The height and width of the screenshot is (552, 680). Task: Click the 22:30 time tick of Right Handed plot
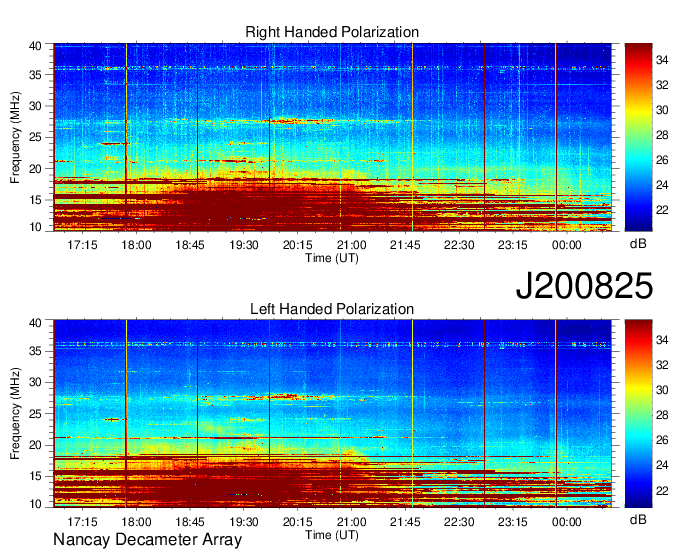click(x=459, y=245)
